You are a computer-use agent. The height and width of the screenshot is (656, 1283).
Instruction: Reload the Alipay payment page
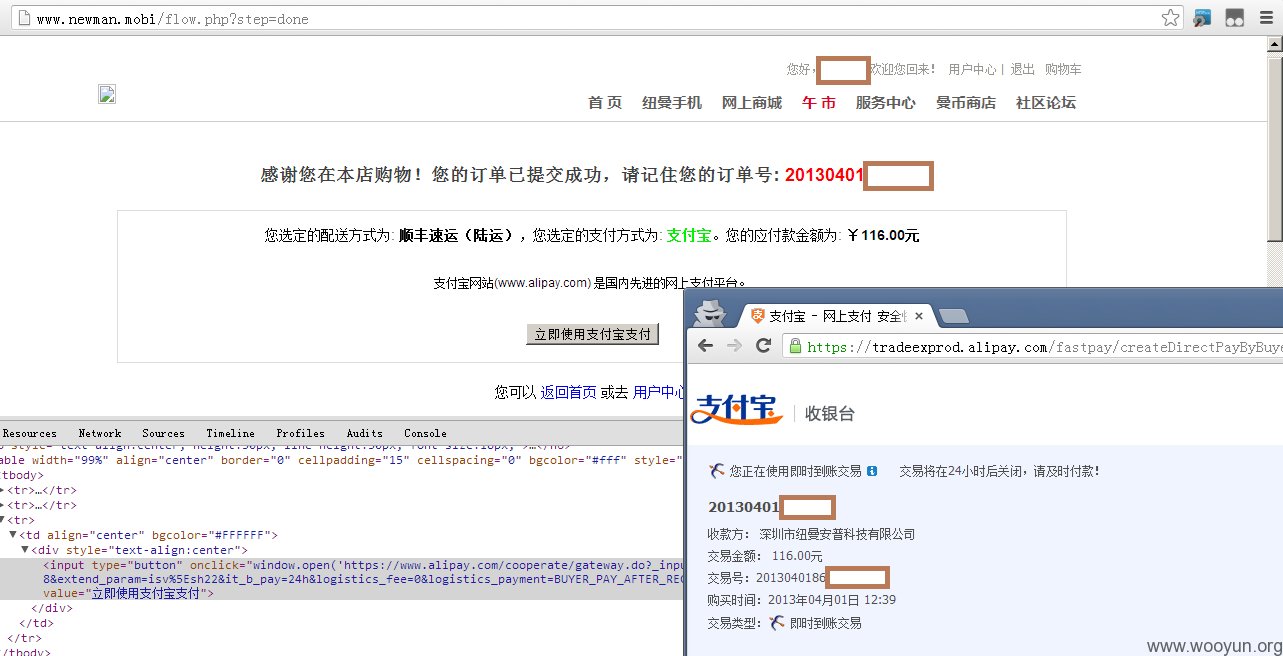pos(763,346)
